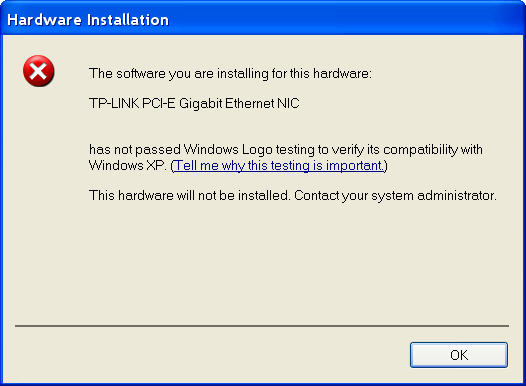Click 'The software you are installing' line
This screenshot has width=526, height=386.
tap(230, 74)
